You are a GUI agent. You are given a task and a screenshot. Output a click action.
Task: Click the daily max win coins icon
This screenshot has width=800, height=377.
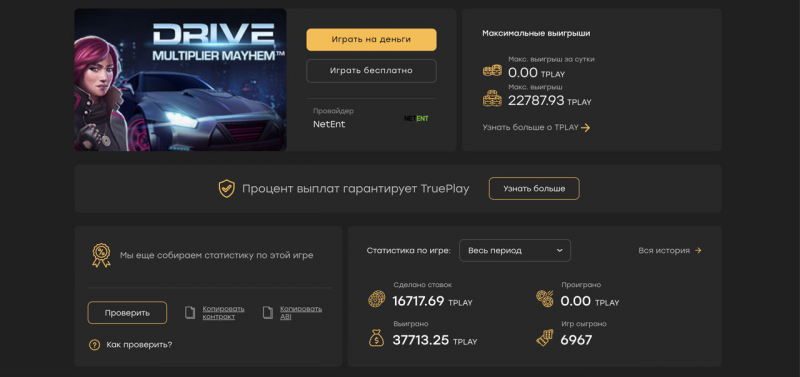[492, 70]
